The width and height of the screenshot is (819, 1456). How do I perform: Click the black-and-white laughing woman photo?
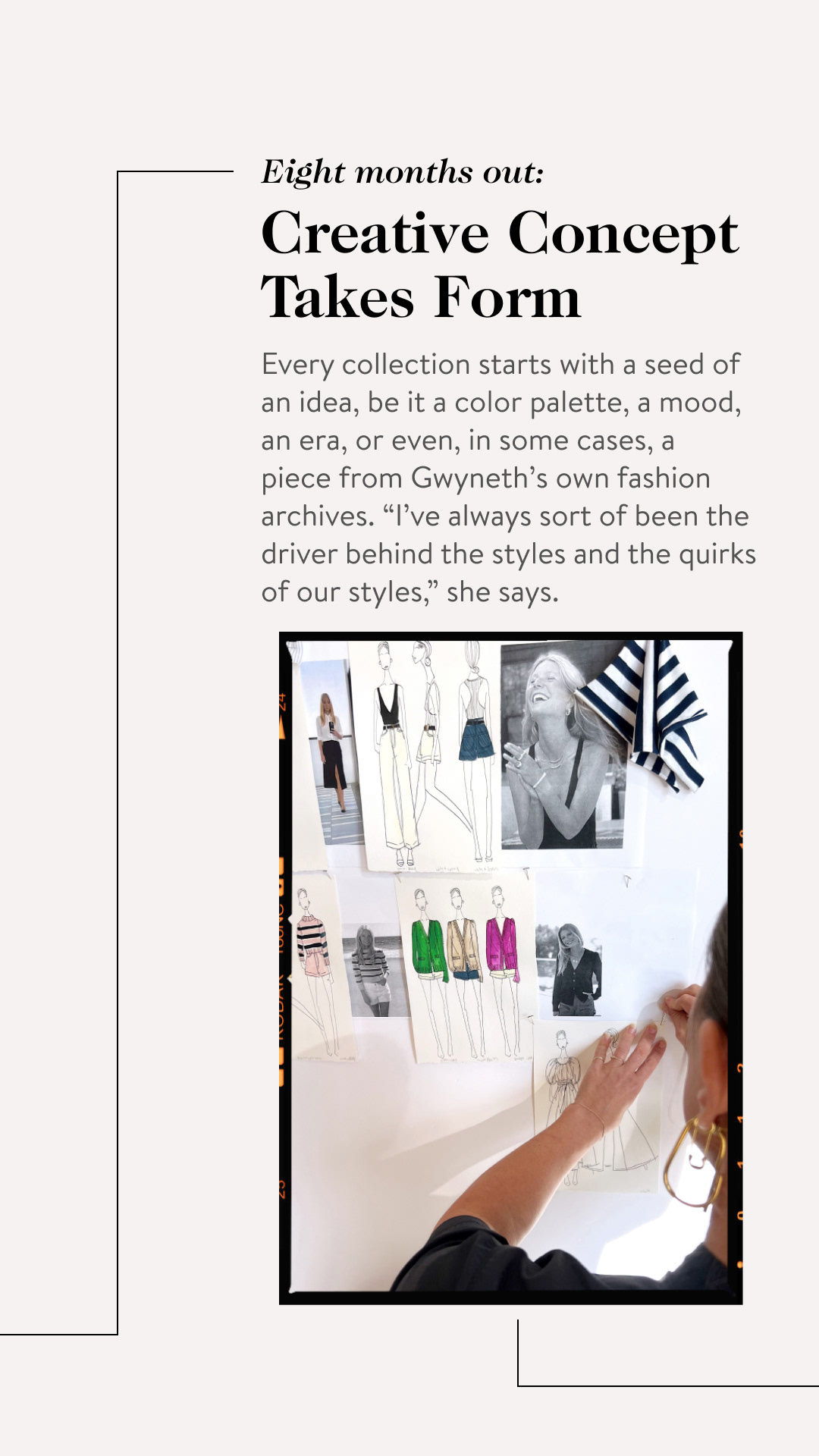pyautogui.click(x=563, y=745)
